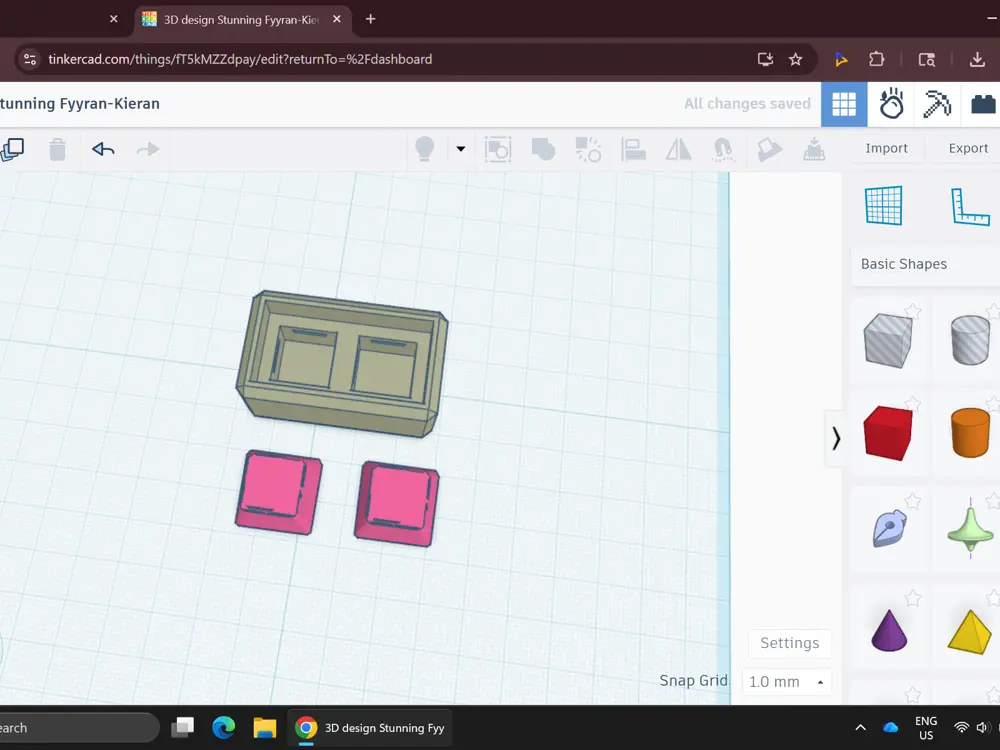Click the Chrome 3D design taskbar item

[x=370, y=728]
